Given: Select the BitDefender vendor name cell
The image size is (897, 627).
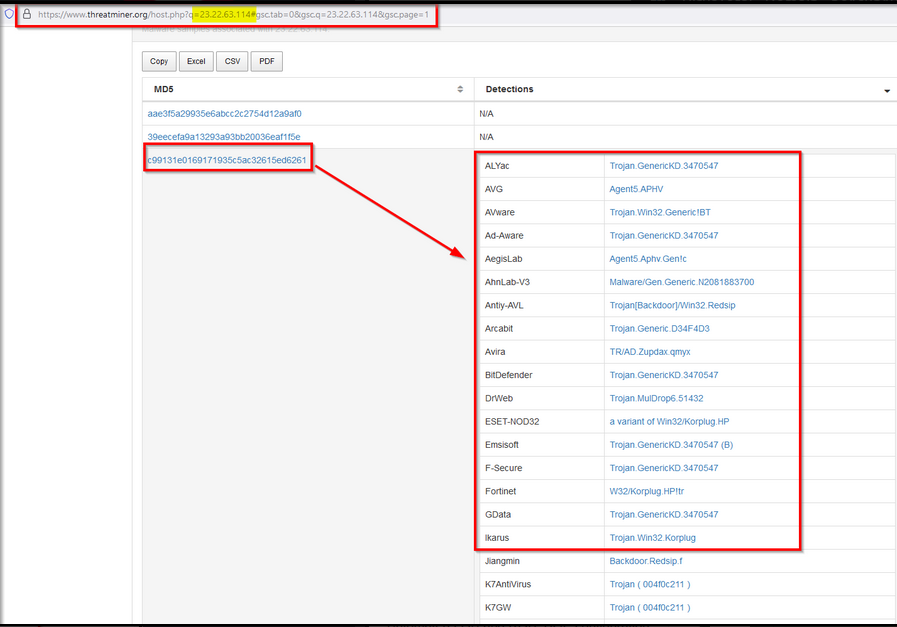Looking at the screenshot, I should (x=542, y=375).
